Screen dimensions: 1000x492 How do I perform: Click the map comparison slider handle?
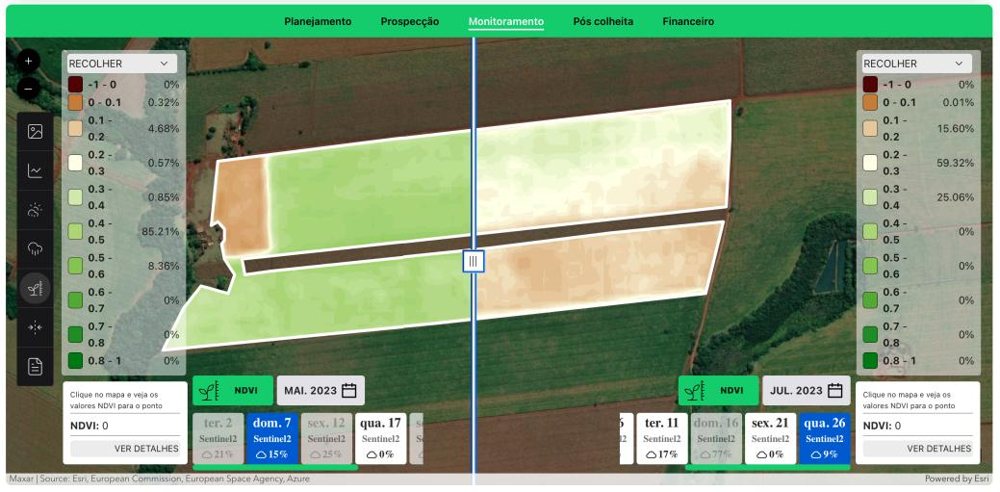coord(473,261)
